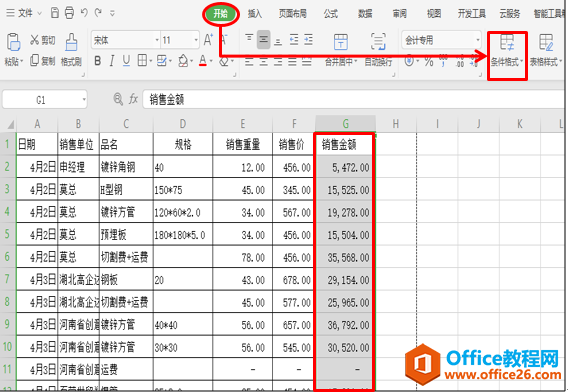Click the Print icon in quick access toolbar
The image size is (568, 392).
pos(69,13)
